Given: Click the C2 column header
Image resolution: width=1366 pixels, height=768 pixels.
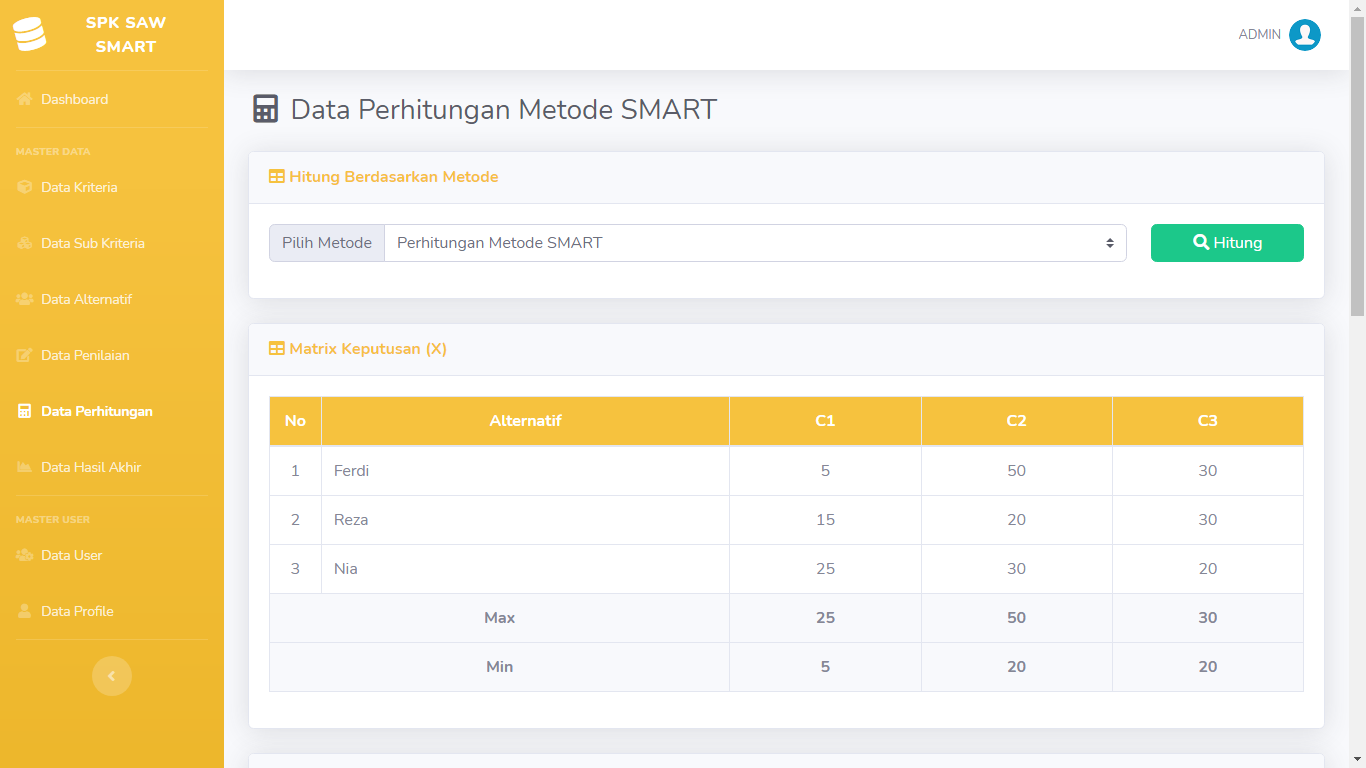Looking at the screenshot, I should 1016,421.
